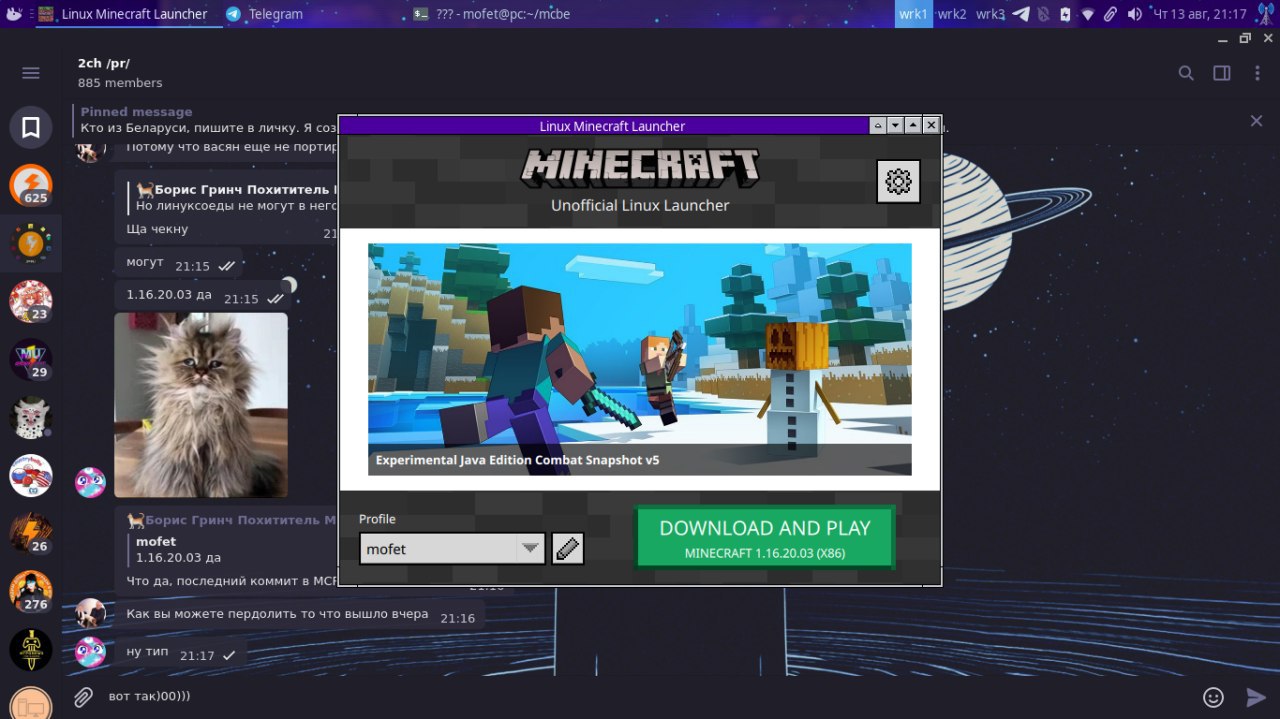
Task: Open the cat photo in chat
Action: (x=201, y=405)
